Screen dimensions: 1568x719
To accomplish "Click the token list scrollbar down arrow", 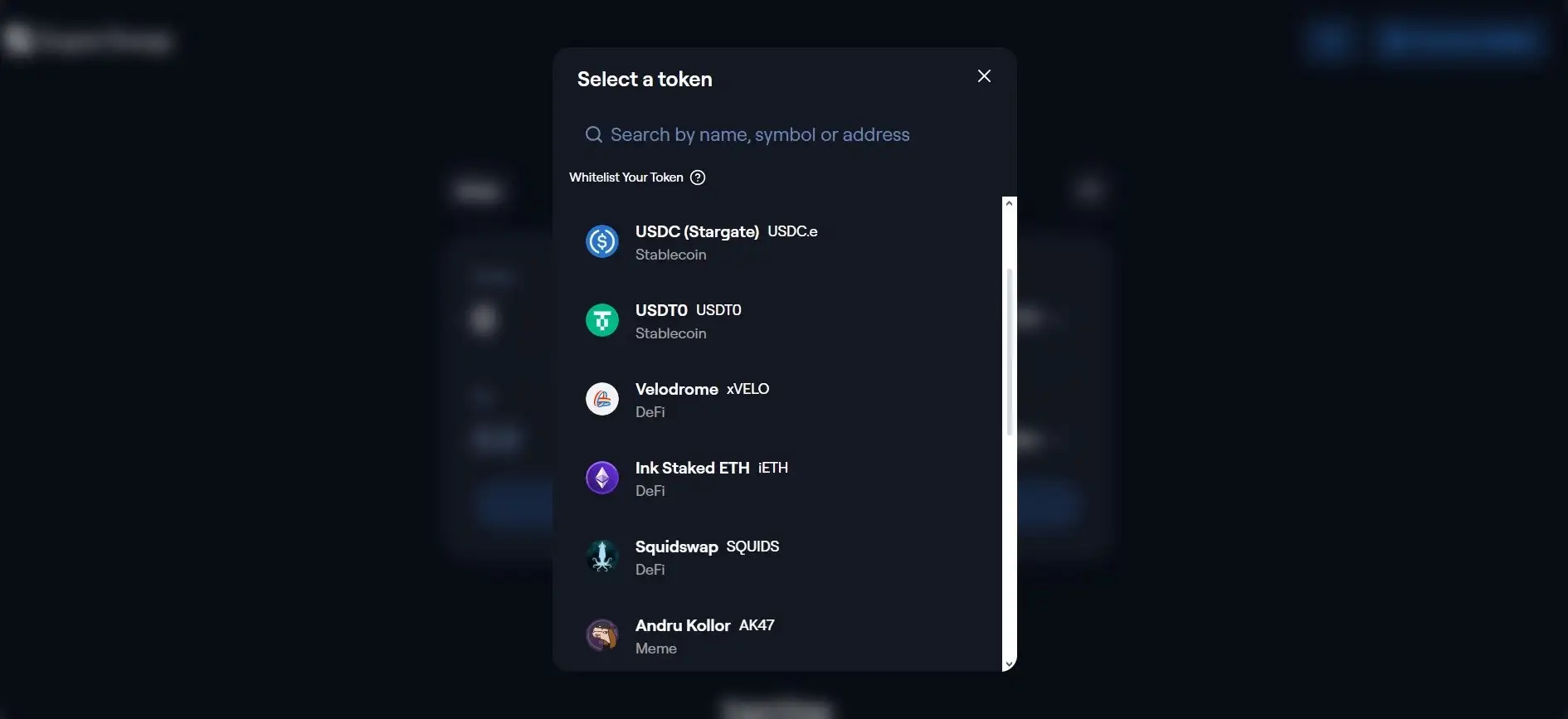I will (1009, 664).
